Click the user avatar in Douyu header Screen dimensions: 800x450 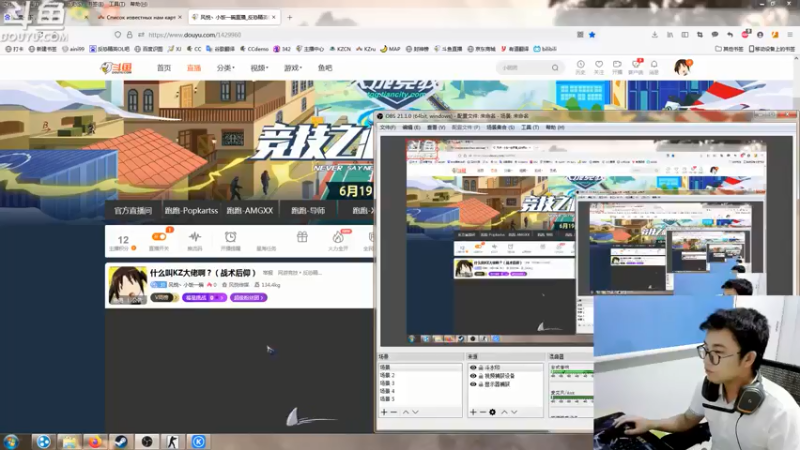[682, 67]
